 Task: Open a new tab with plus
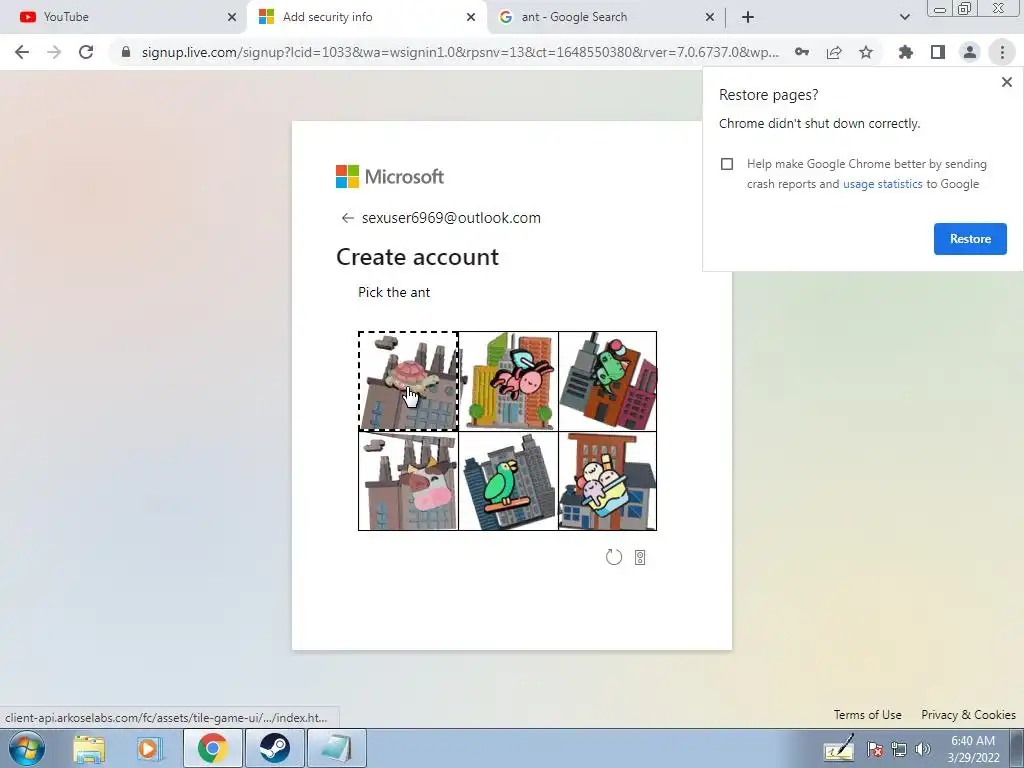click(x=748, y=17)
